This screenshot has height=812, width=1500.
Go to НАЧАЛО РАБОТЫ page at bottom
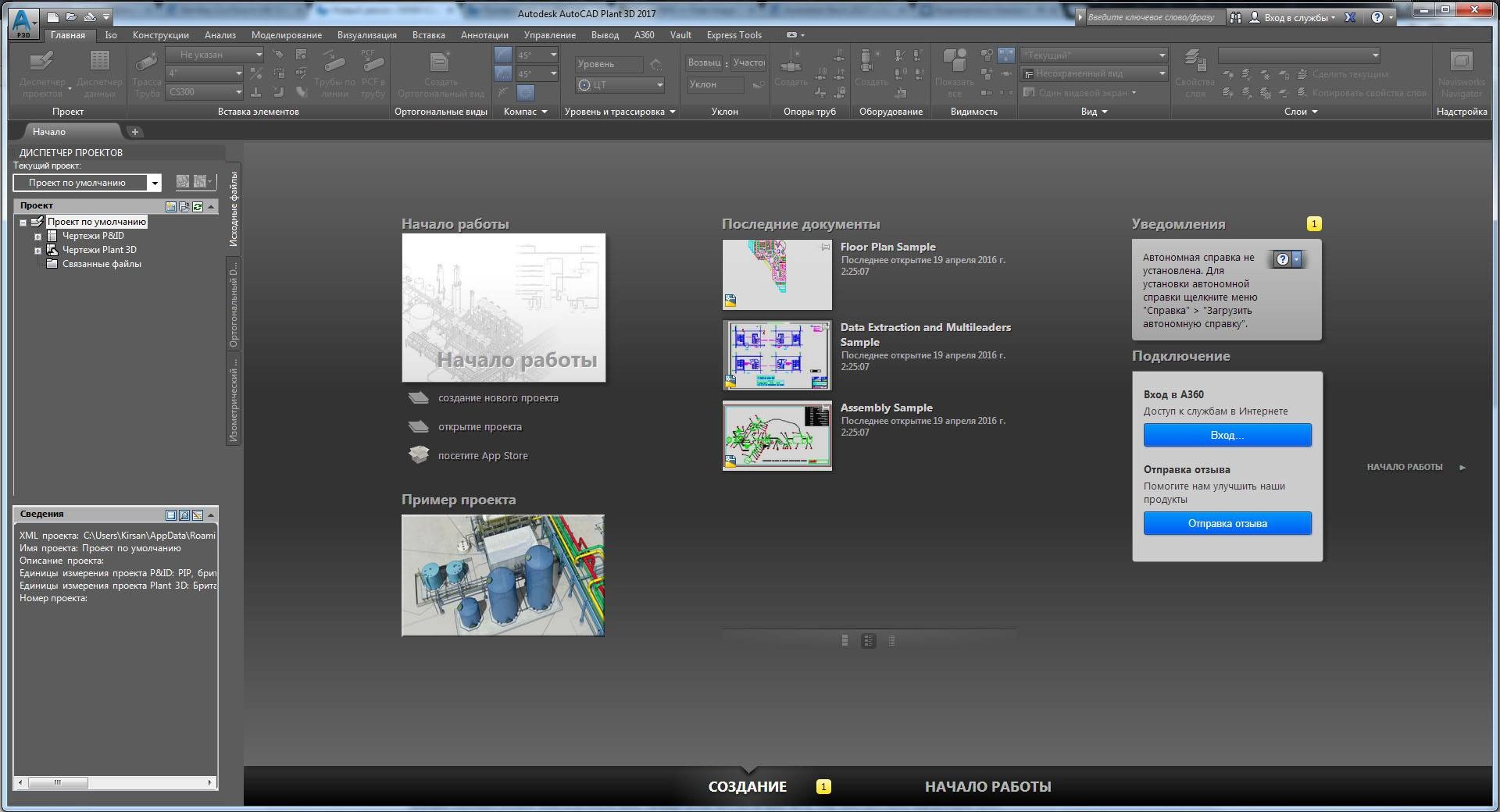[987, 786]
